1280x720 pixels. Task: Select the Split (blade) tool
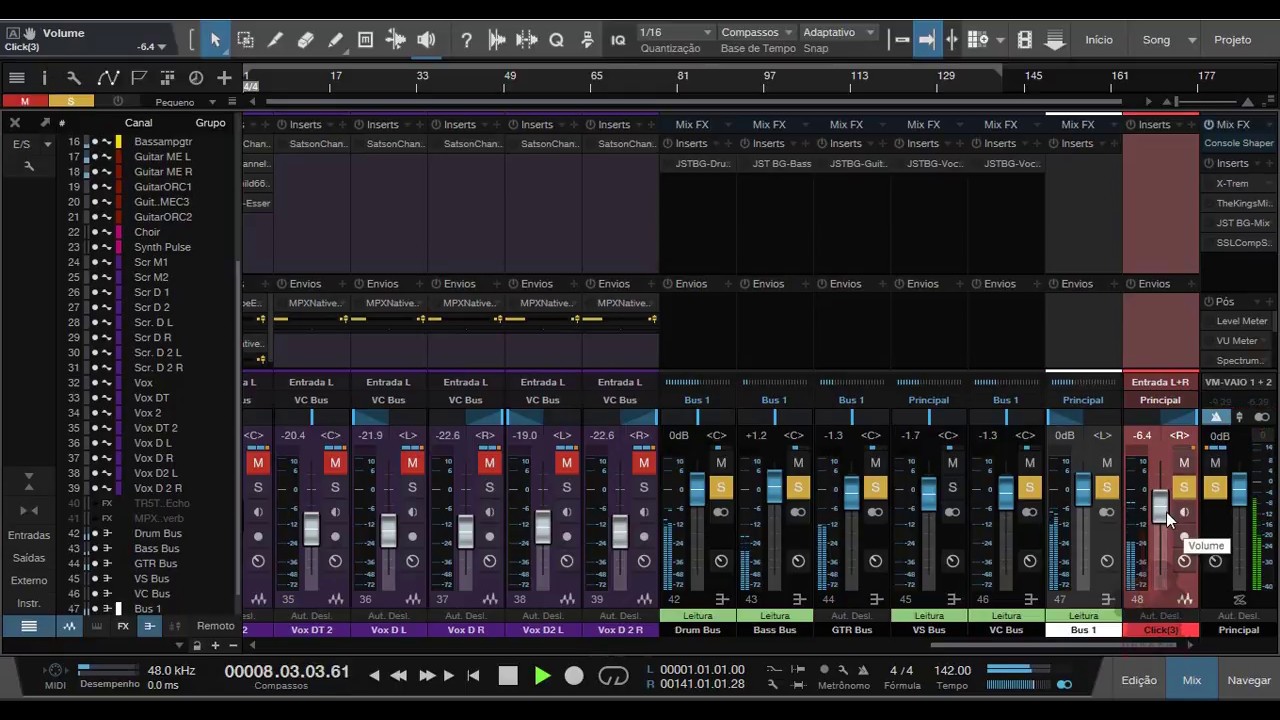(x=275, y=40)
